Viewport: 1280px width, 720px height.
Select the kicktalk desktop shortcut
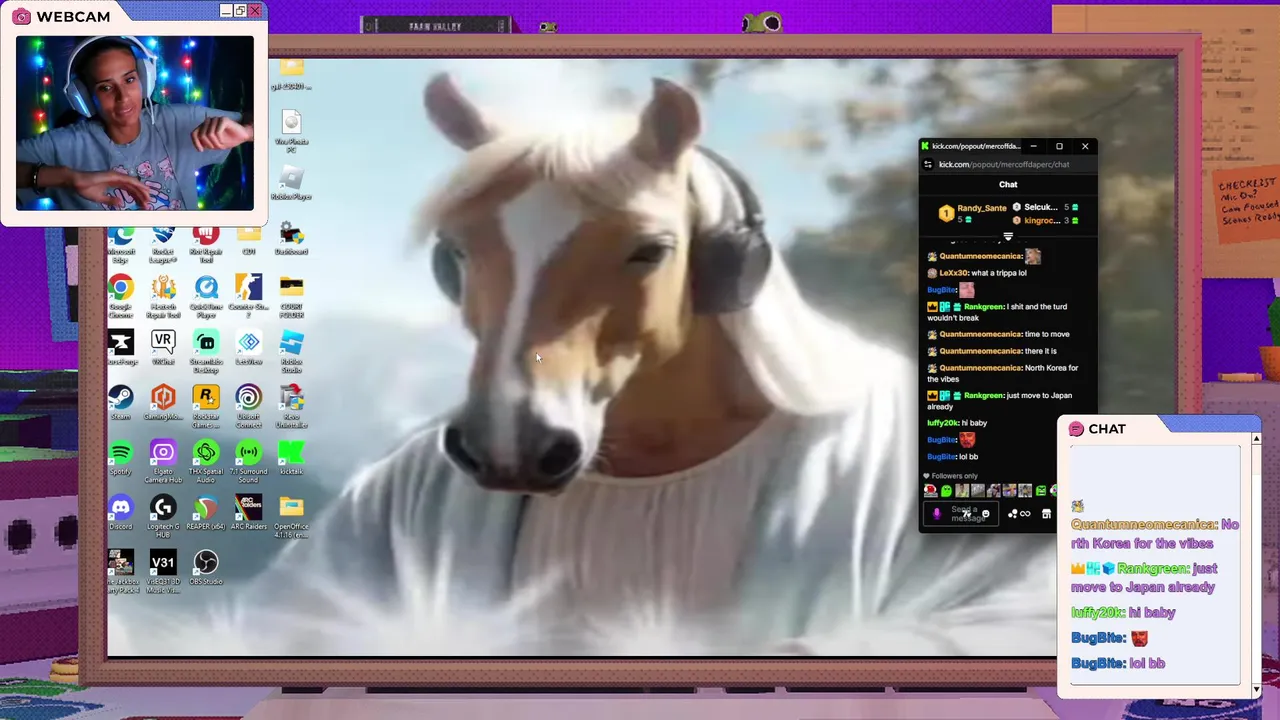[291, 458]
